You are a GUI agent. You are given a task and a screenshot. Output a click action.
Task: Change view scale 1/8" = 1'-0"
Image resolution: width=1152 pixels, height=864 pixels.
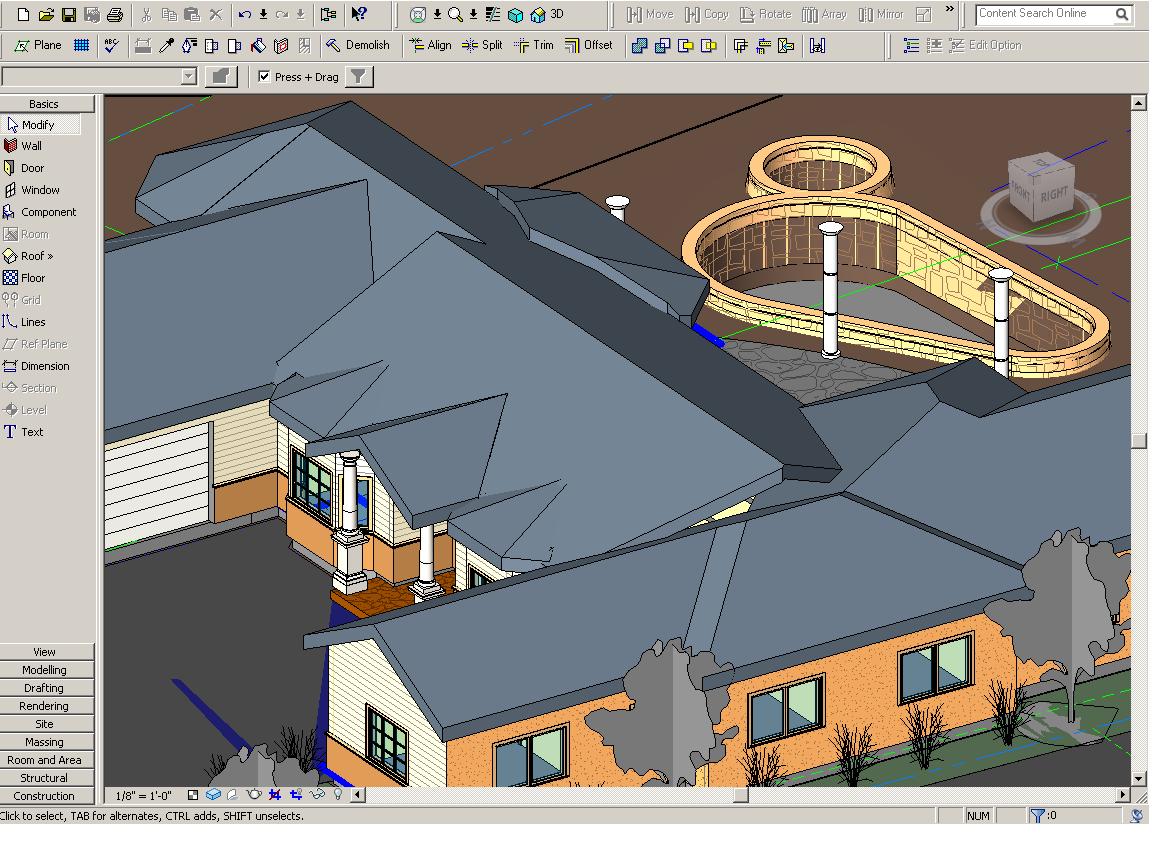point(143,796)
